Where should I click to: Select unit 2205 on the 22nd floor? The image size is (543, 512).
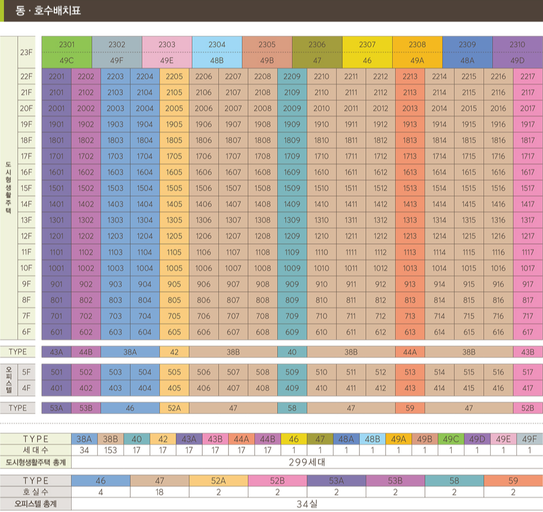click(174, 77)
